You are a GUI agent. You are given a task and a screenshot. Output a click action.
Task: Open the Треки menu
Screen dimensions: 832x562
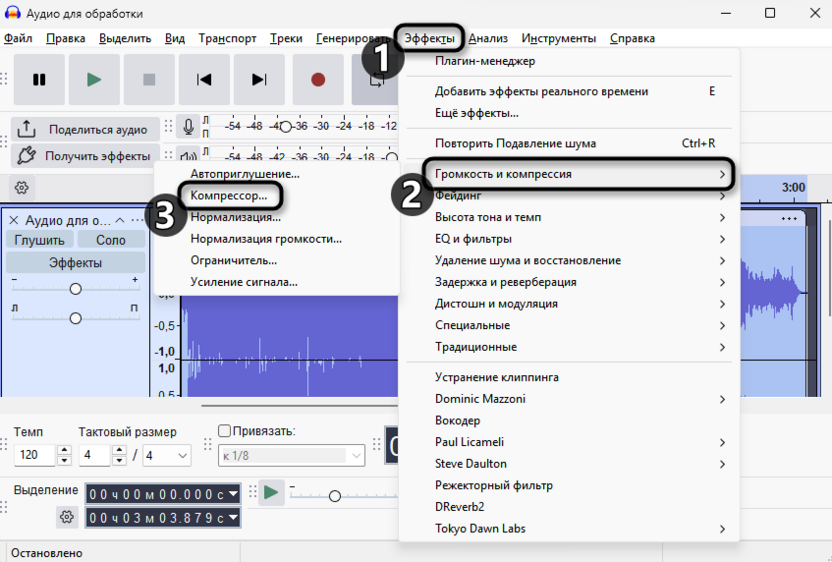pyautogui.click(x=286, y=38)
